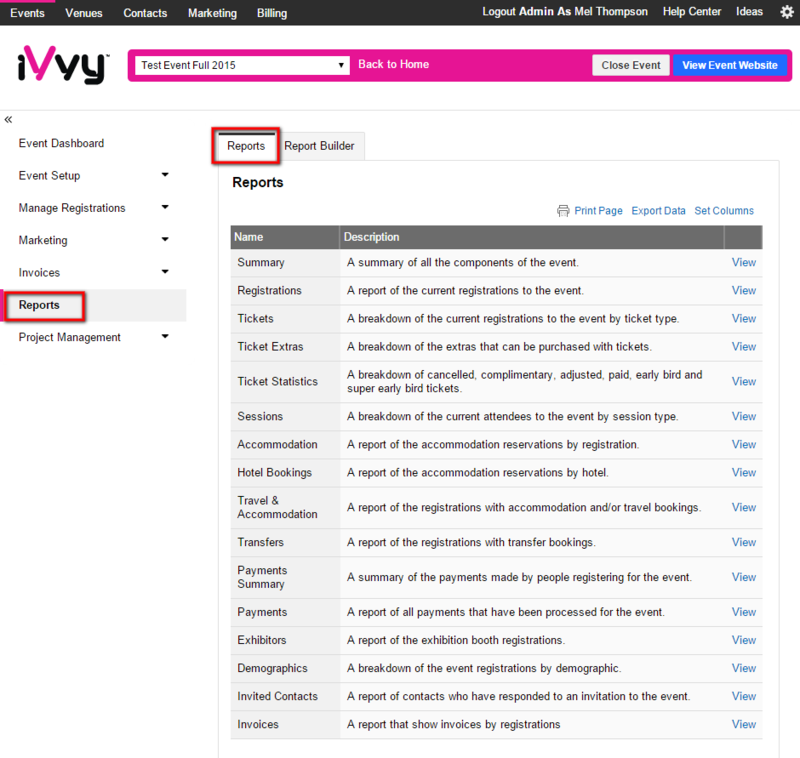Screen dimensions: 800x758
Task: Click the Print Page link
Action: (x=598, y=211)
